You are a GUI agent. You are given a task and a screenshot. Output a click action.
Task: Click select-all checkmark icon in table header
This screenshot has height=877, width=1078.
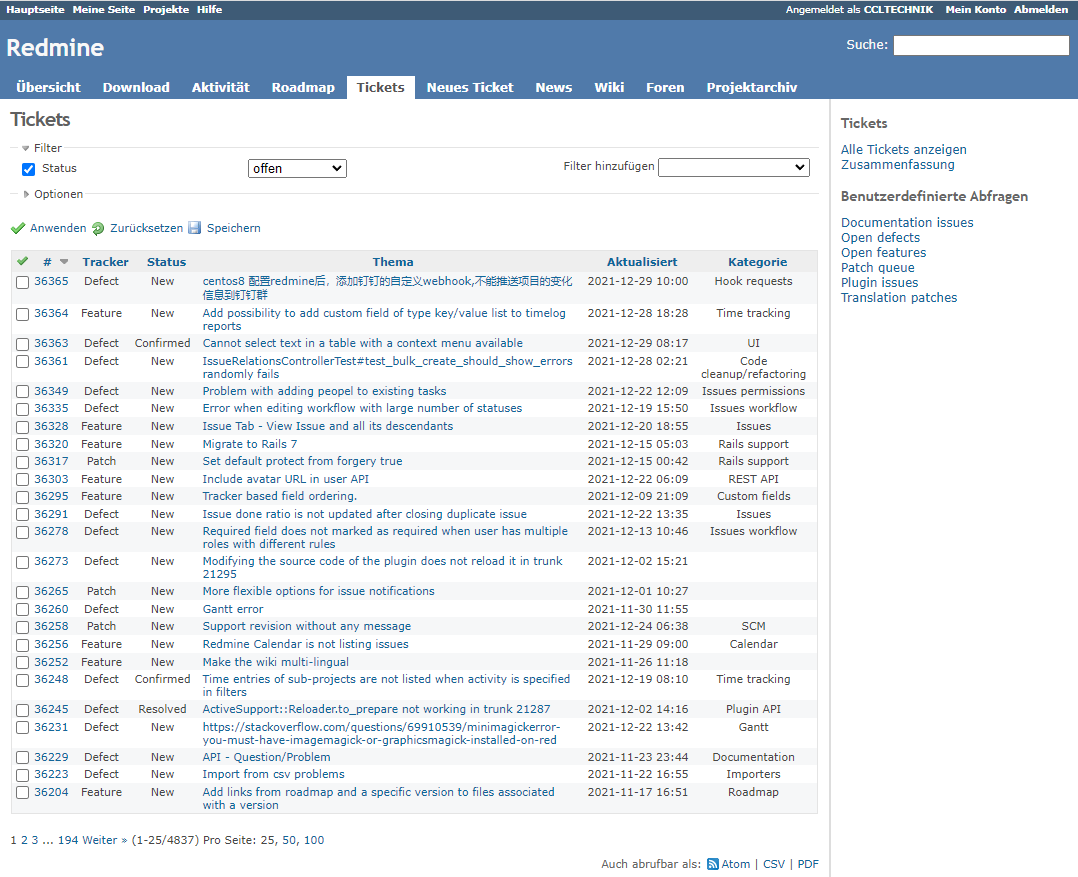click(x=23, y=262)
